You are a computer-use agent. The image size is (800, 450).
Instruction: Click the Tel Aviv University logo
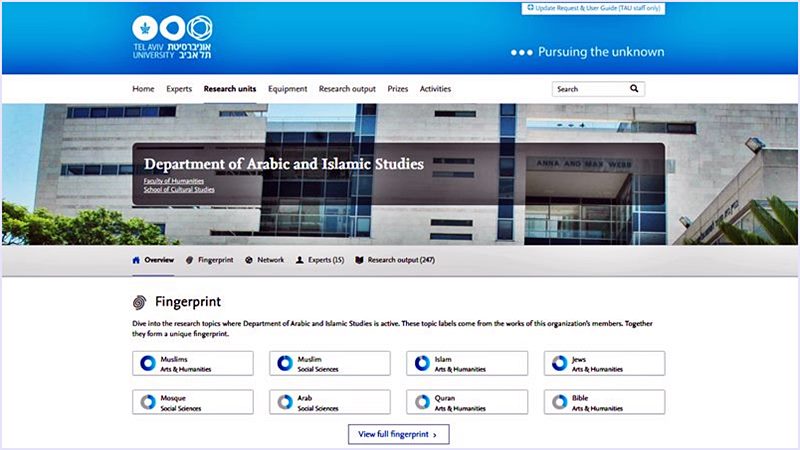(185, 37)
